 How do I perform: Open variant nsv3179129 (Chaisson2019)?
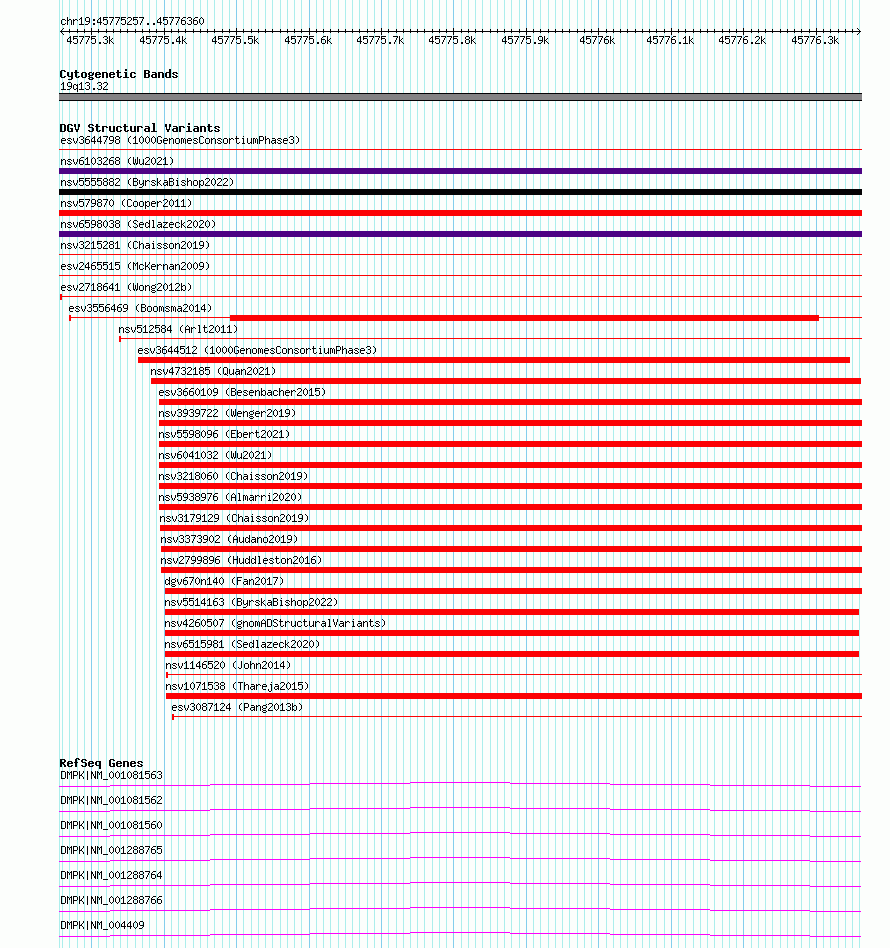pos(234,518)
